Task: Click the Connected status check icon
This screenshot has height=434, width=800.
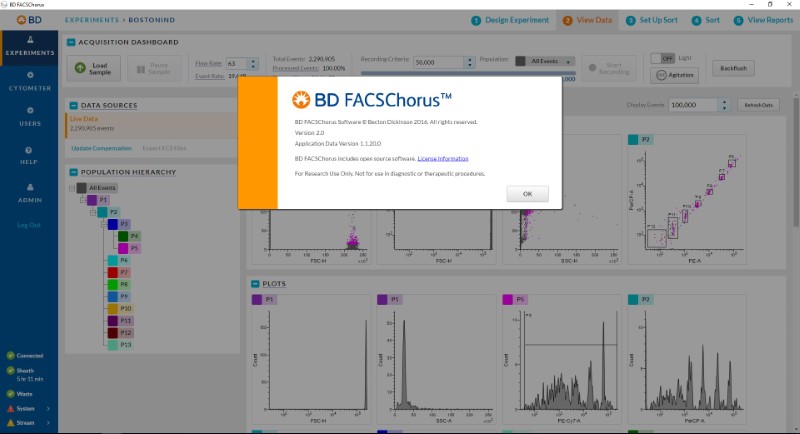Action: 10,355
